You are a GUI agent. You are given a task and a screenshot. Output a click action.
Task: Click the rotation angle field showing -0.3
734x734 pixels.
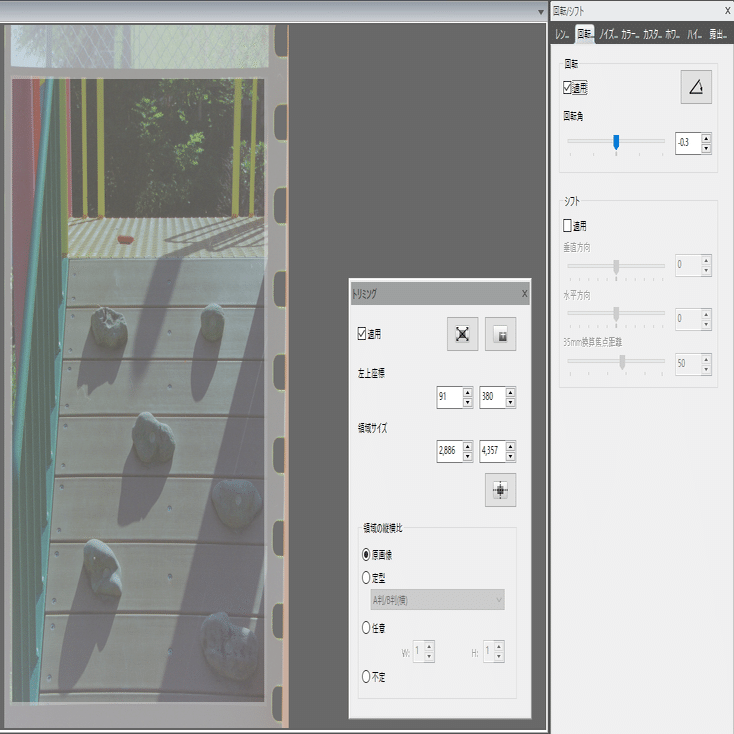tap(688, 143)
